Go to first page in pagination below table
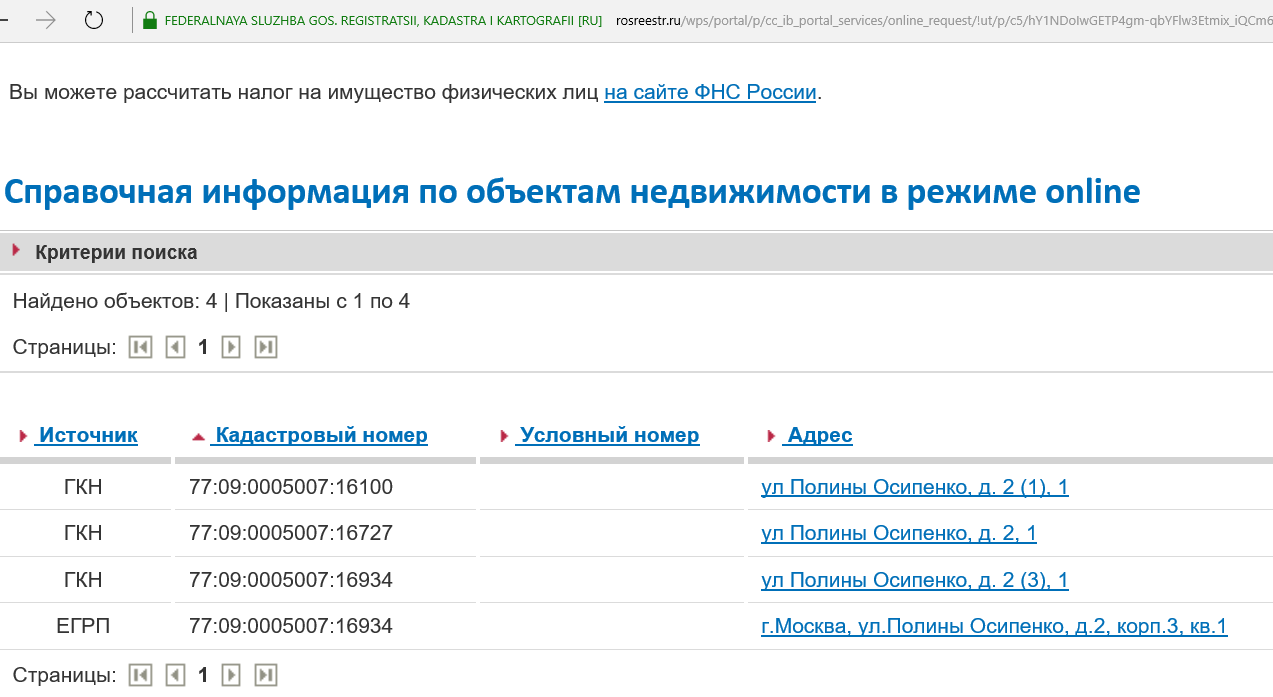This screenshot has height=697, width=1273. point(140,675)
